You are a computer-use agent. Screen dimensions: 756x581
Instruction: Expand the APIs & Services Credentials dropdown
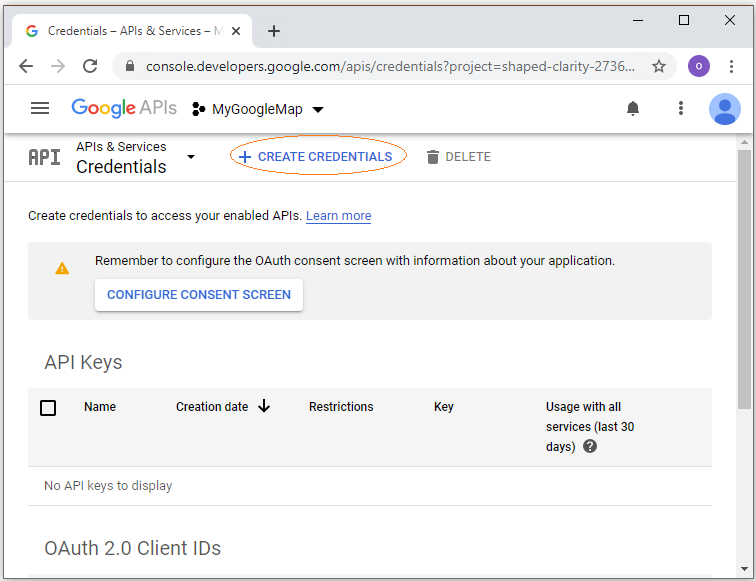point(191,157)
